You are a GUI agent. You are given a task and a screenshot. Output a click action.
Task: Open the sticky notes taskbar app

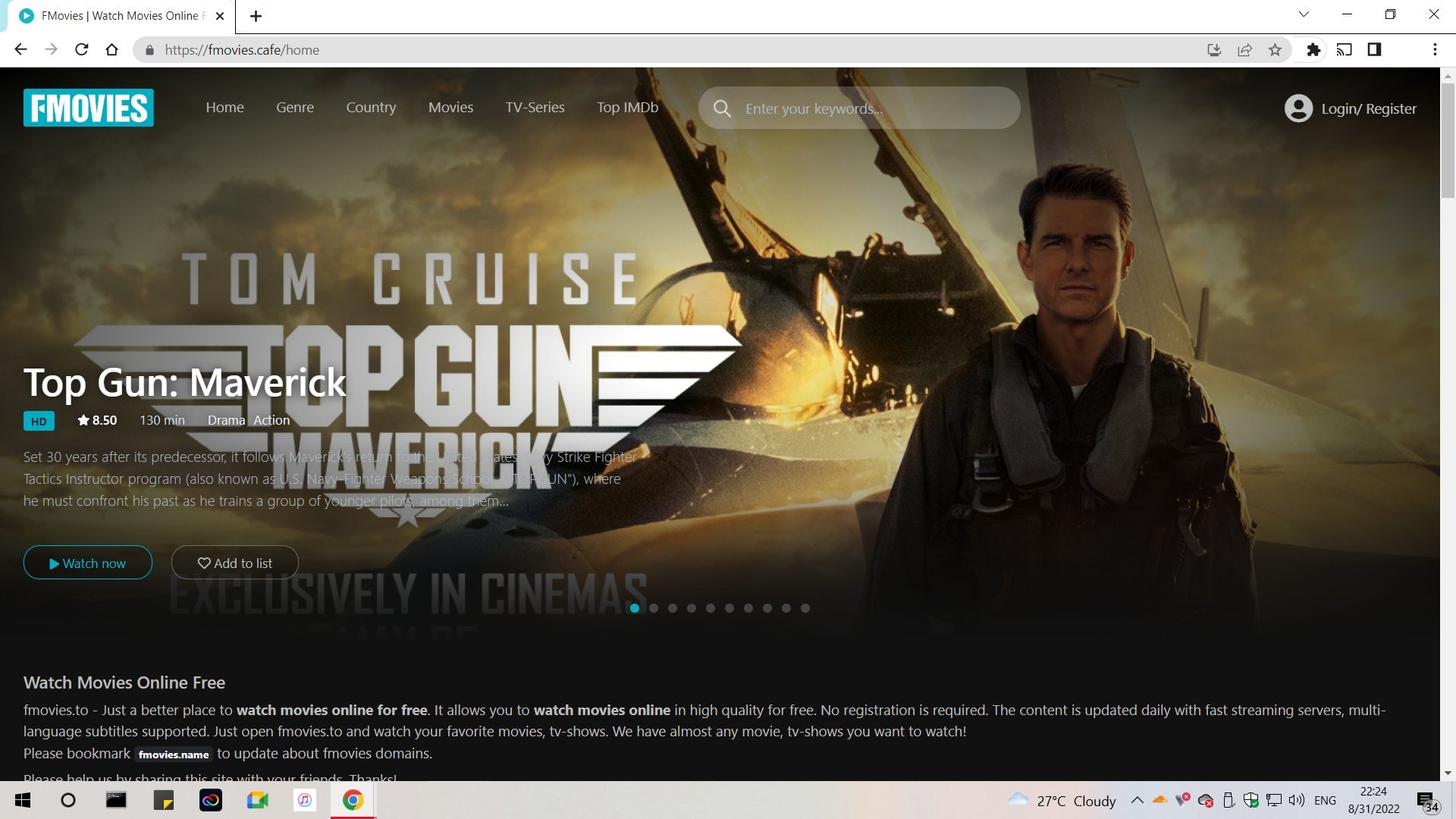coord(164,800)
